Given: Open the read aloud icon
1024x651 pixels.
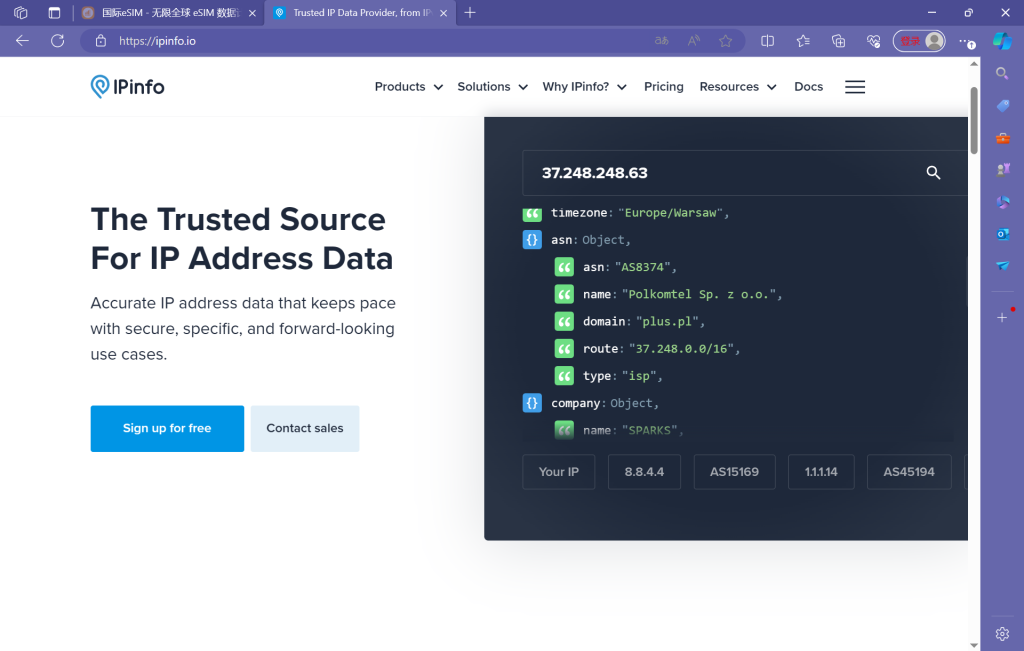Looking at the screenshot, I should tap(694, 40).
